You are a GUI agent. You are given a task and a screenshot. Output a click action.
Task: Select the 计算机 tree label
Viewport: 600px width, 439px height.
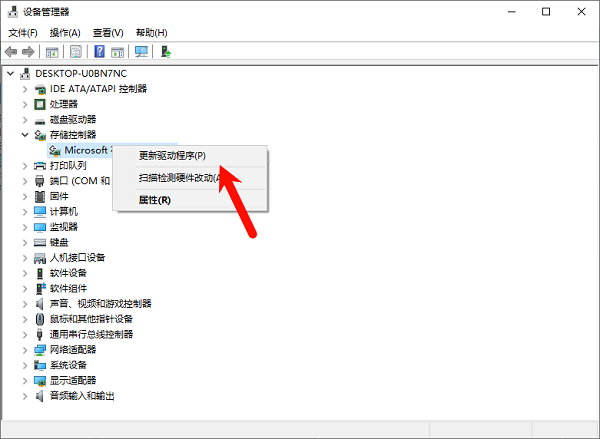[x=64, y=212]
